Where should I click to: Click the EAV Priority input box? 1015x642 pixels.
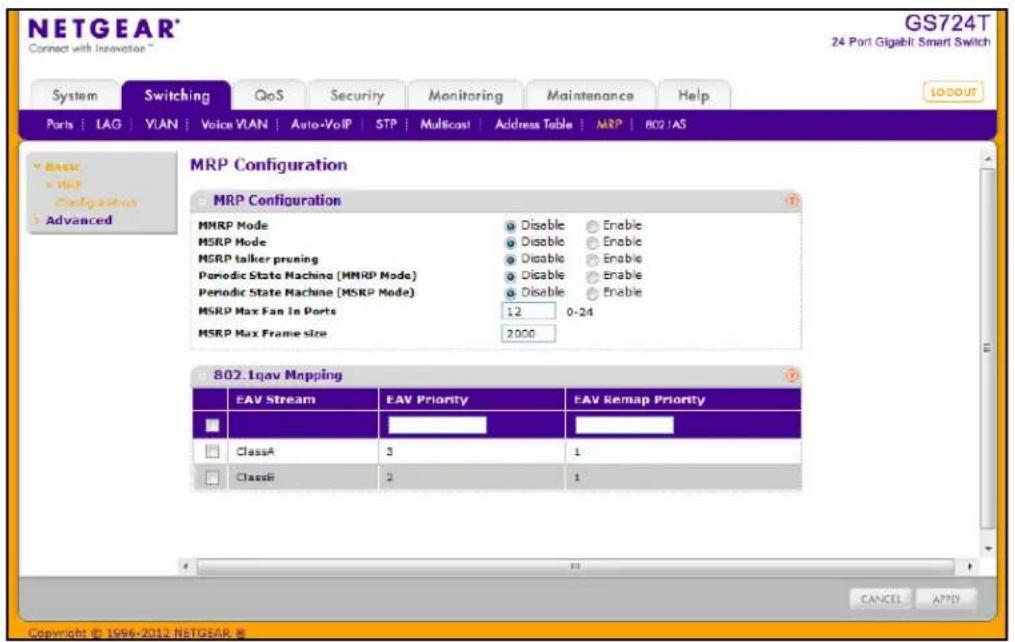437,425
